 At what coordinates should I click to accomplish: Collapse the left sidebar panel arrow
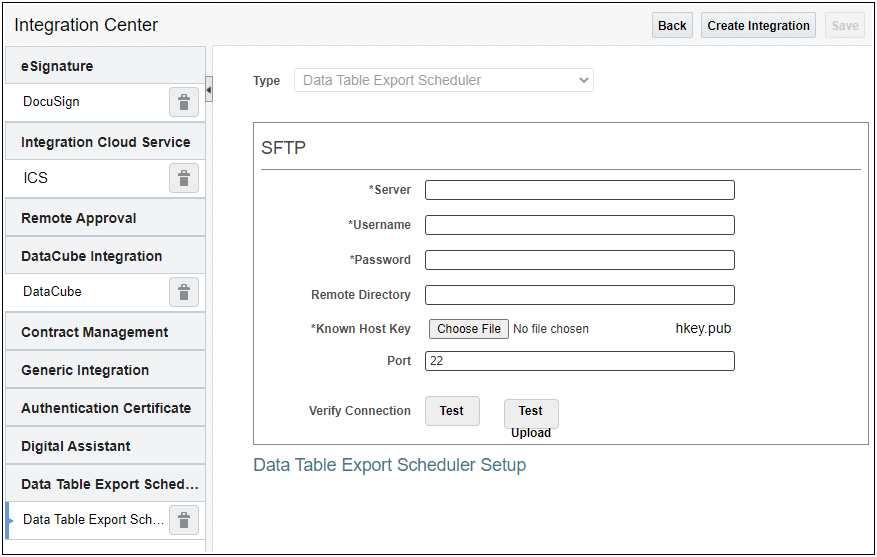(x=209, y=89)
